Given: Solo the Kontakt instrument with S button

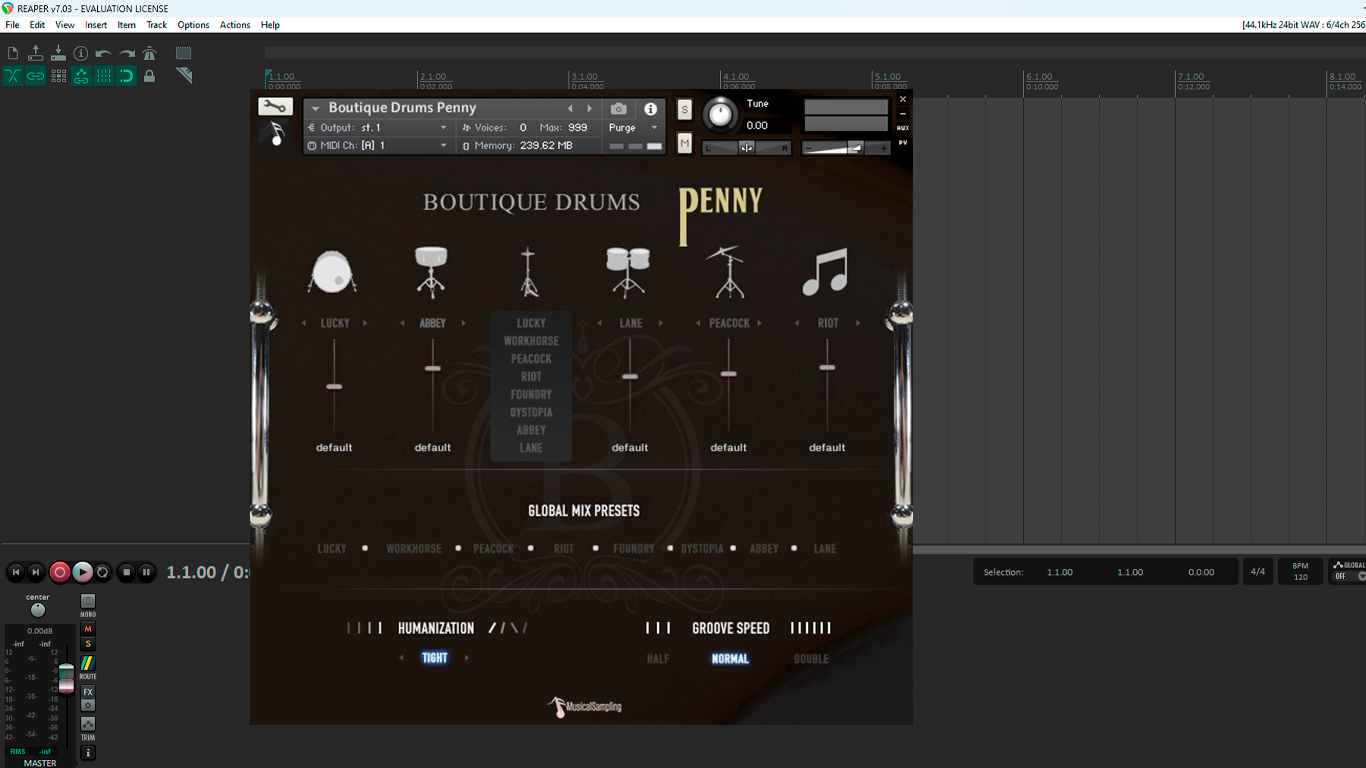Looking at the screenshot, I should point(685,110).
